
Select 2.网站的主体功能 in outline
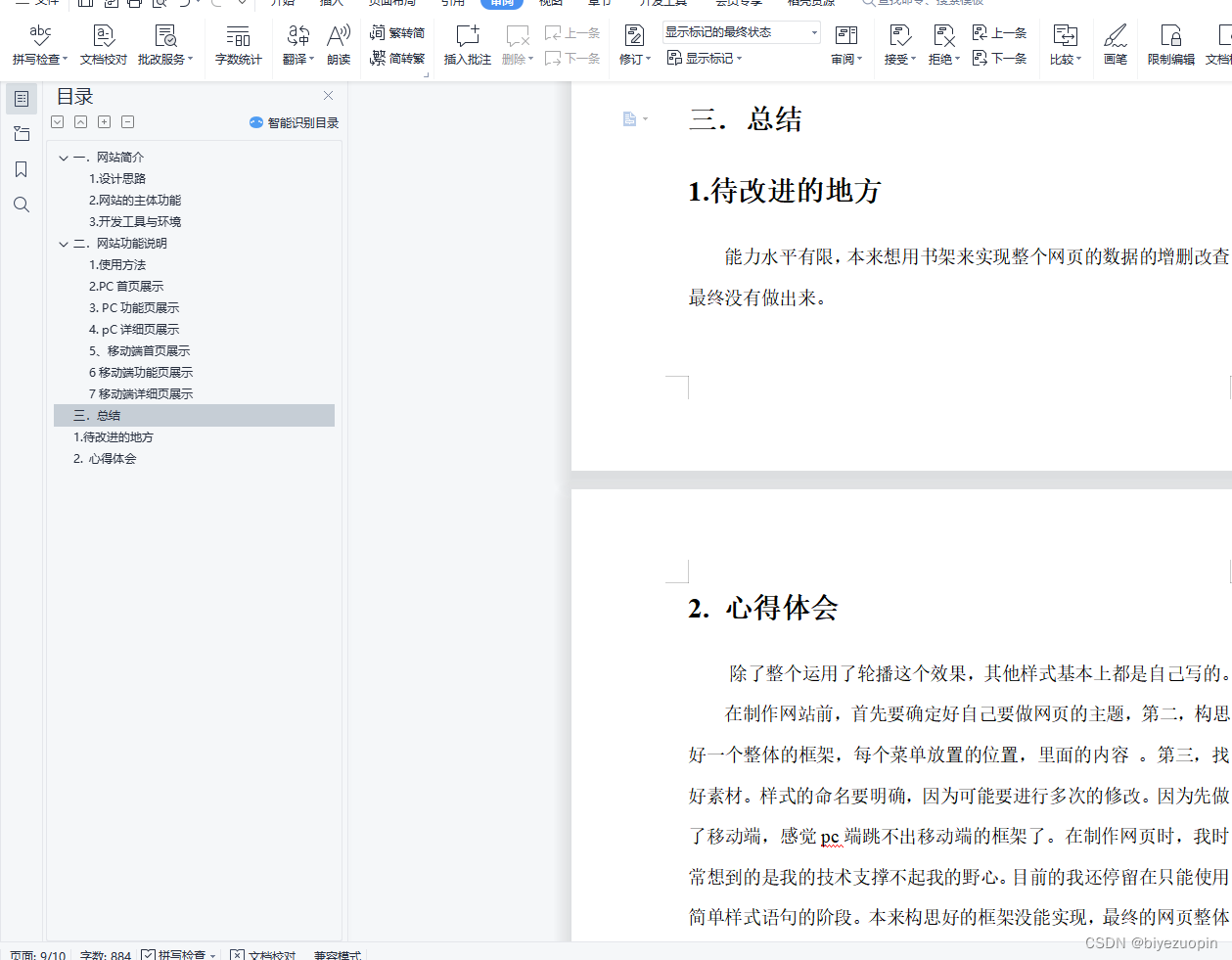coord(135,201)
